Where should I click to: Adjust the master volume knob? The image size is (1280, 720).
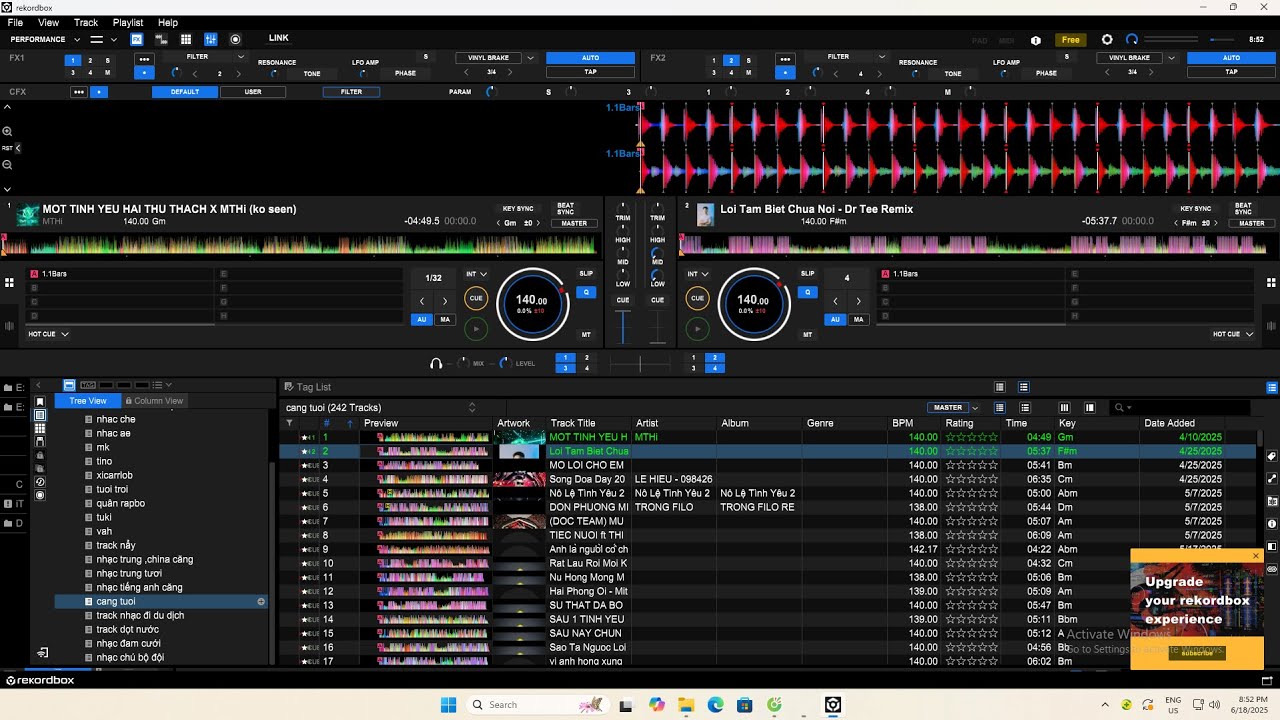1132,40
